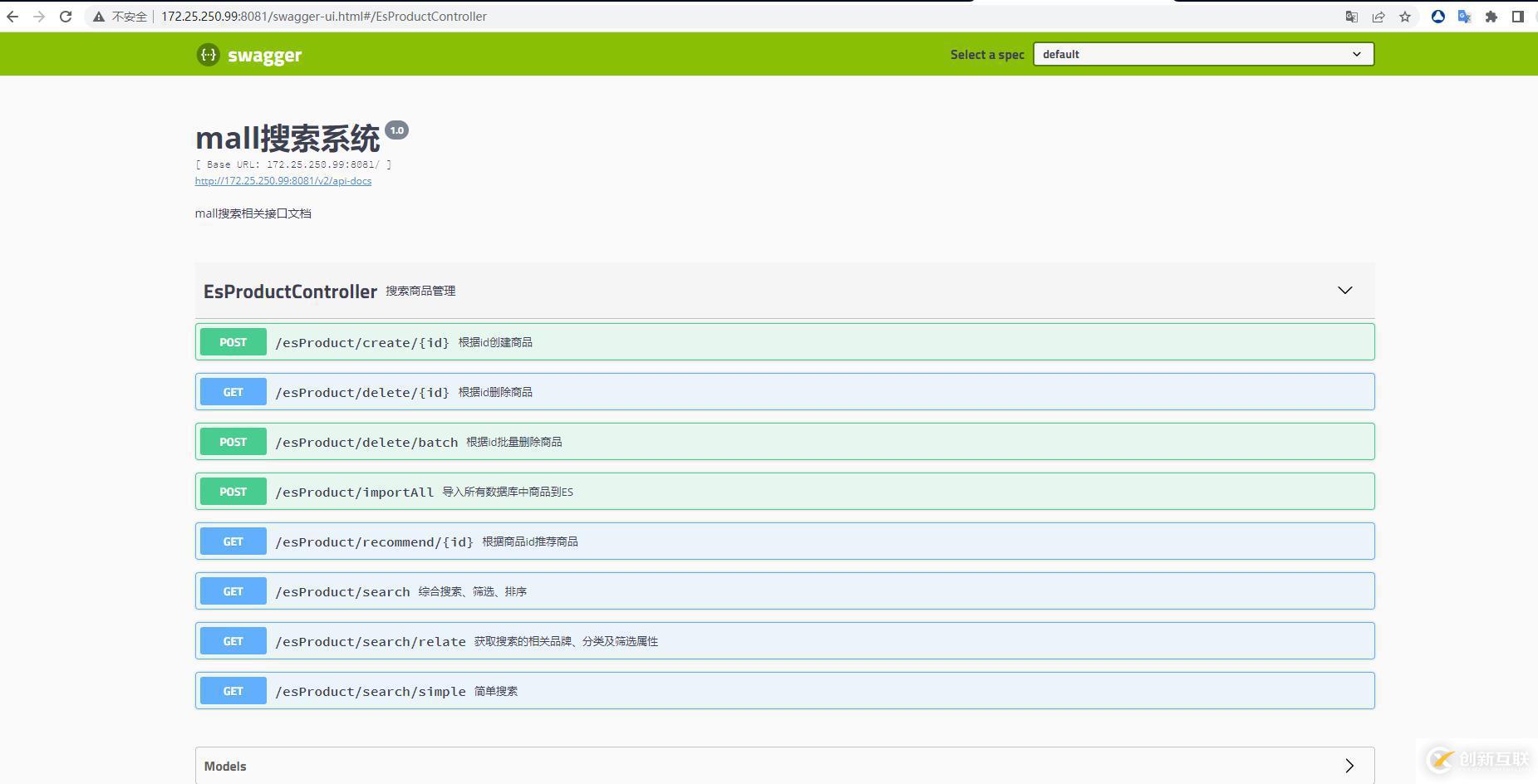Click the 'swagger' wordmark text
Image resolution: width=1538 pixels, height=784 pixels.
pos(264,56)
